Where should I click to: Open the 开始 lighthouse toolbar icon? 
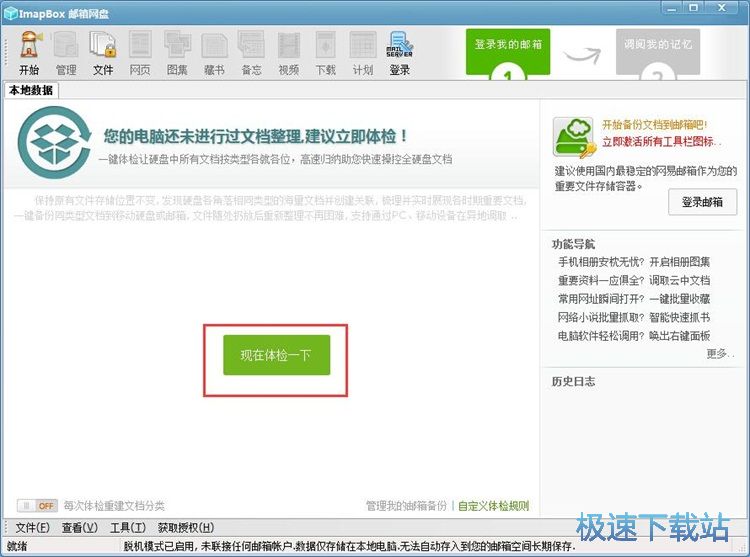point(30,53)
